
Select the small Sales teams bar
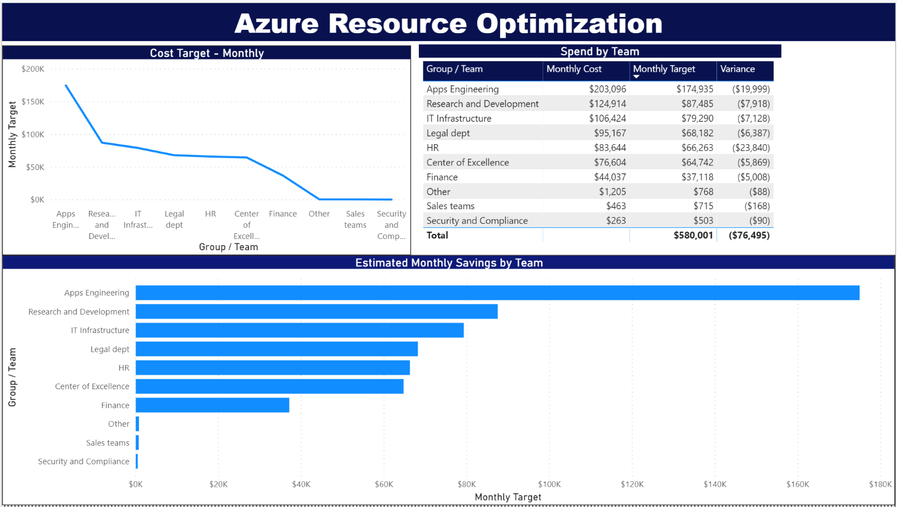pos(137,443)
